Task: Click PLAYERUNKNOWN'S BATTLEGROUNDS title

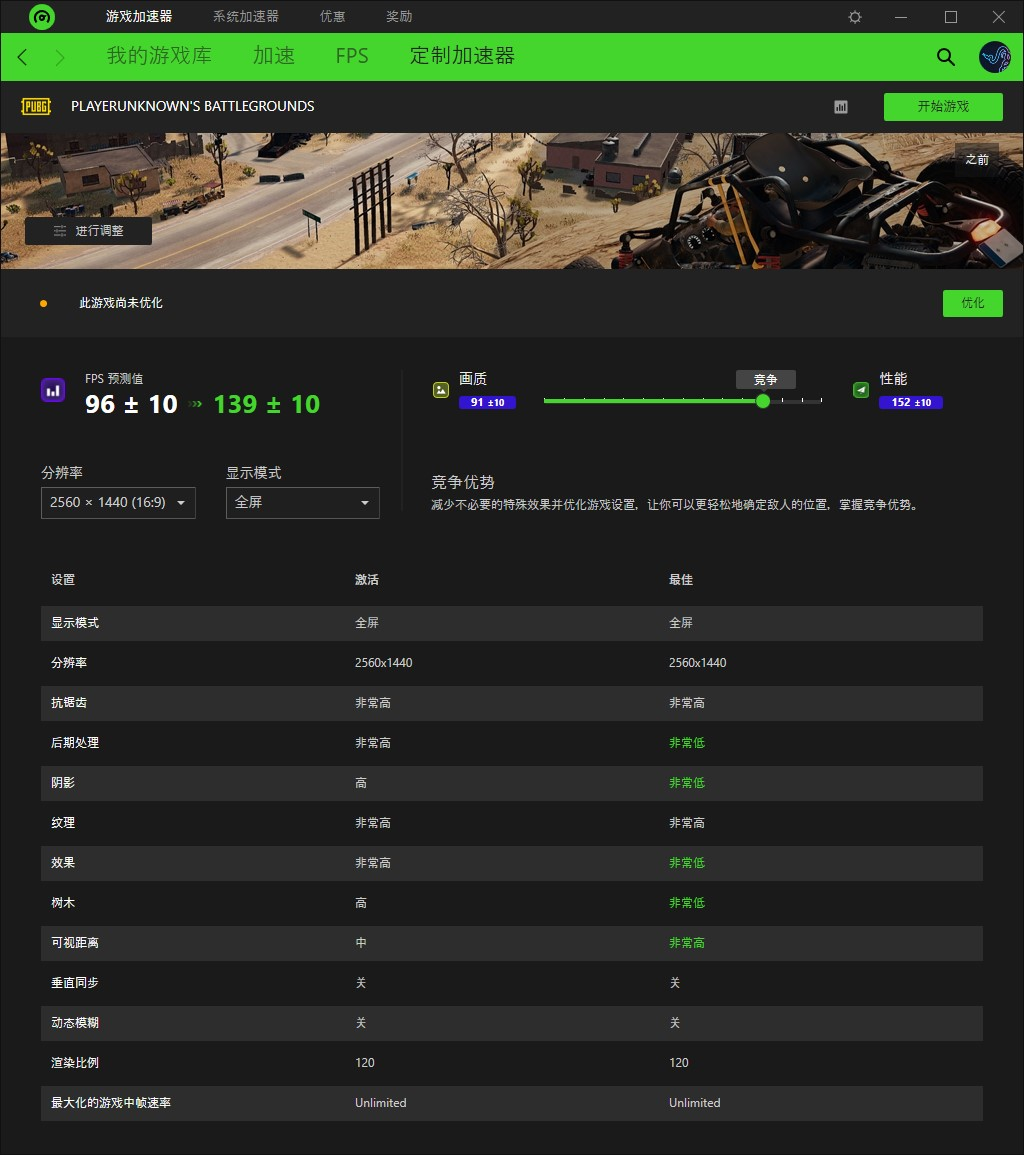Action: click(192, 106)
